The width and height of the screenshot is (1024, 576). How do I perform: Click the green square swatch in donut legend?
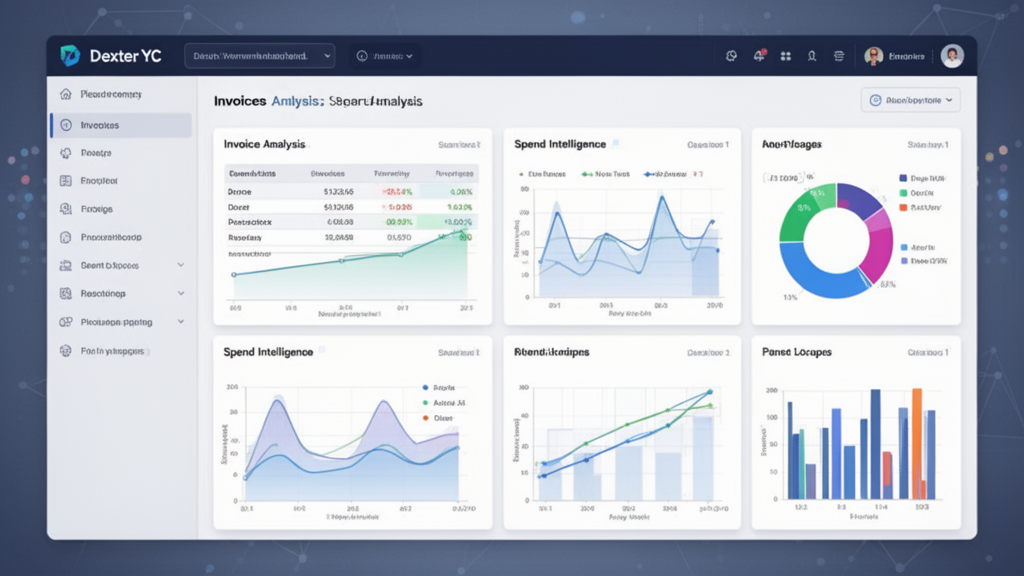point(903,193)
